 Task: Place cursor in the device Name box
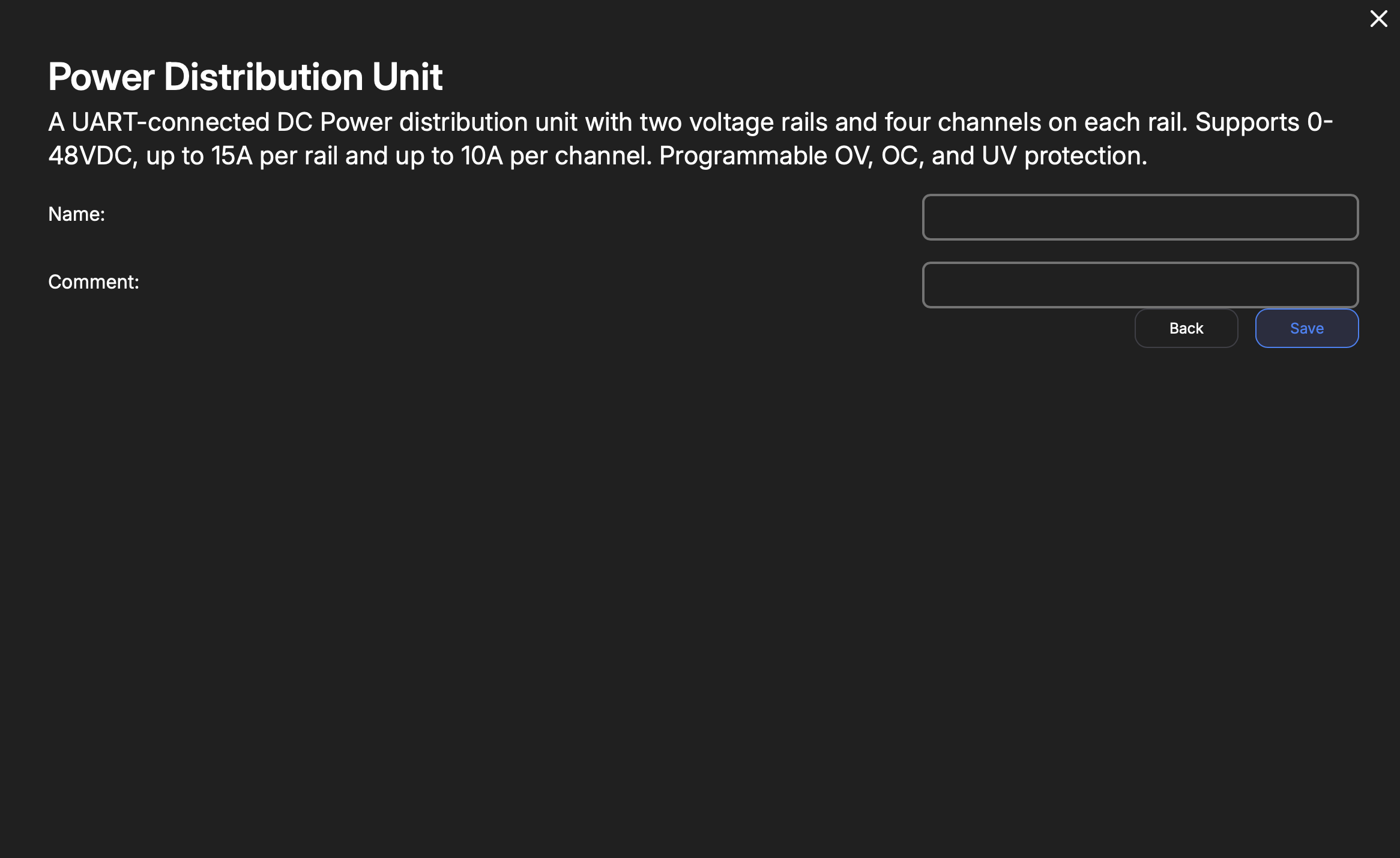click(1139, 217)
